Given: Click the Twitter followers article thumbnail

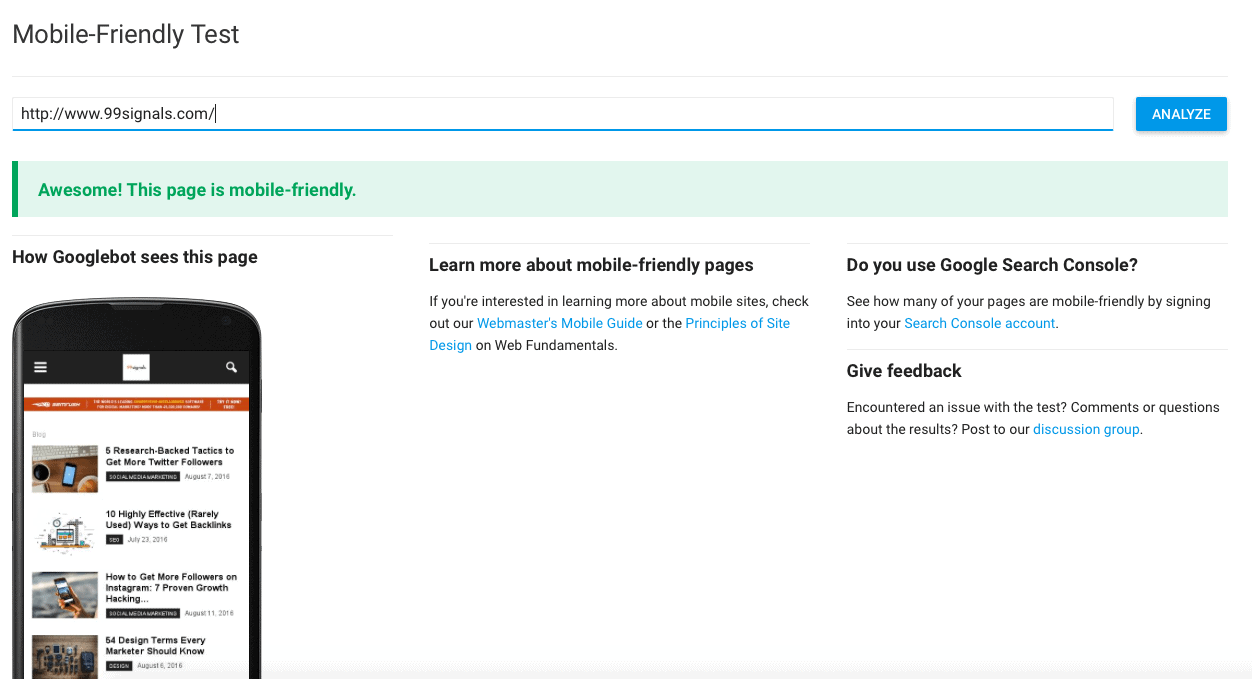Looking at the screenshot, I should [65, 468].
